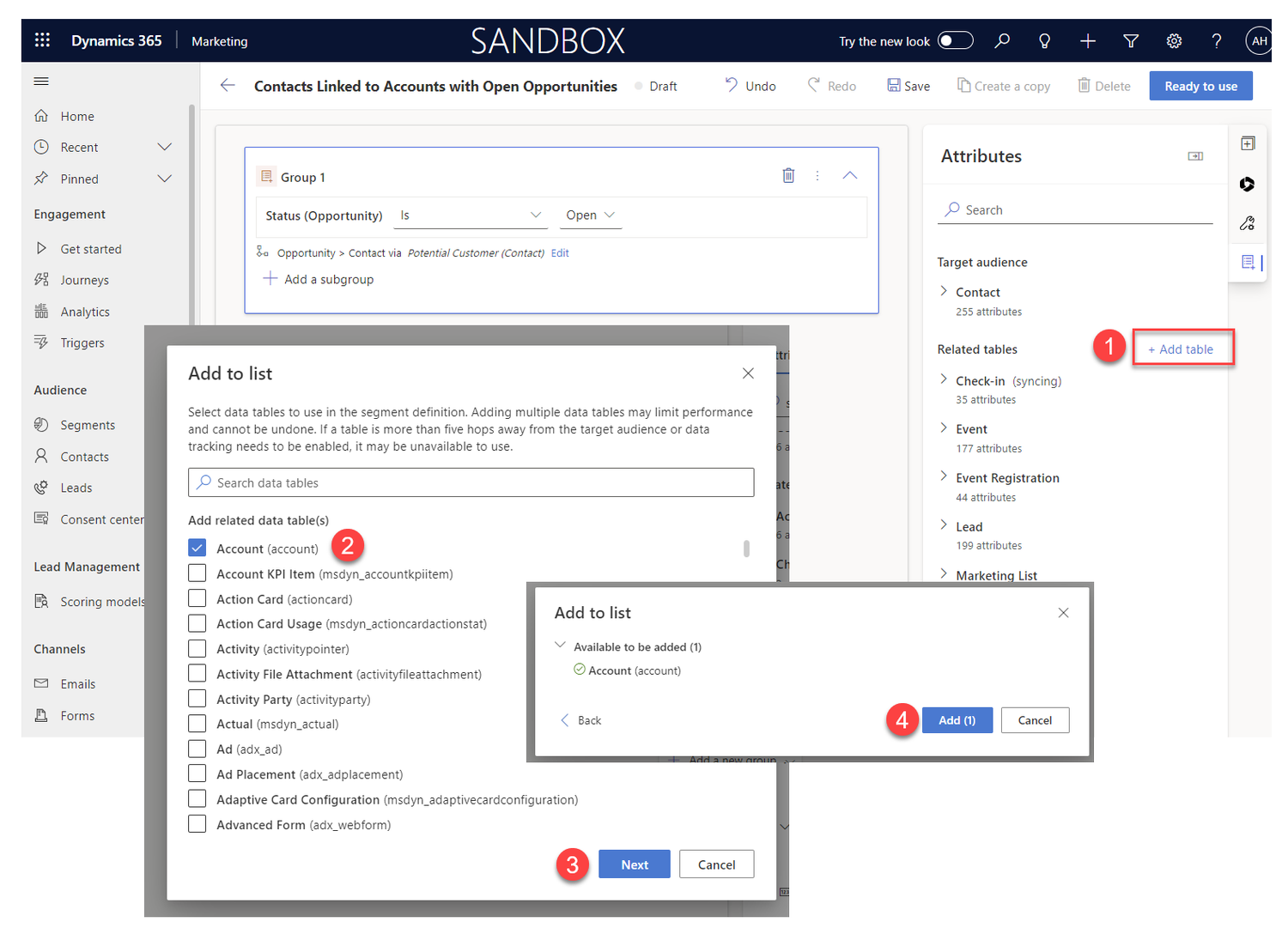Image resolution: width=1288 pixels, height=946 pixels.
Task: Open the wrench tools panel icon
Action: click(x=1247, y=223)
